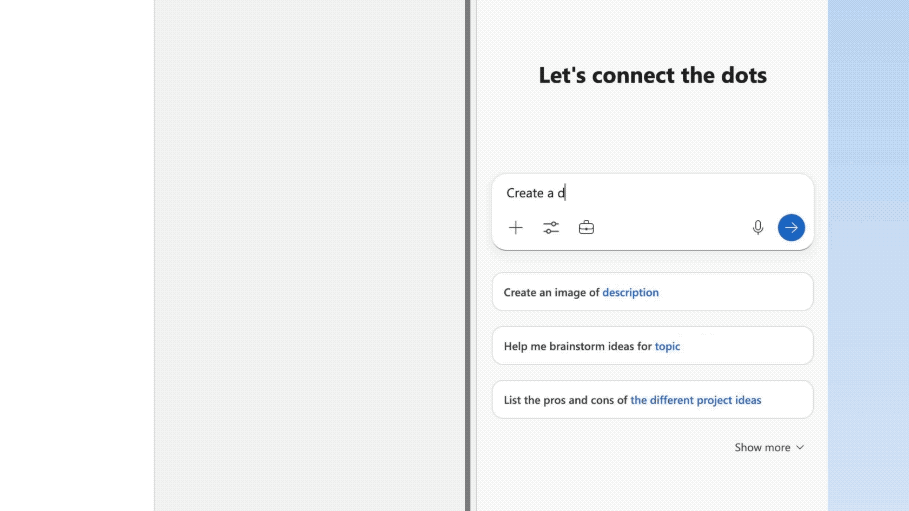Click the white blank margin at far left

(77, 255)
